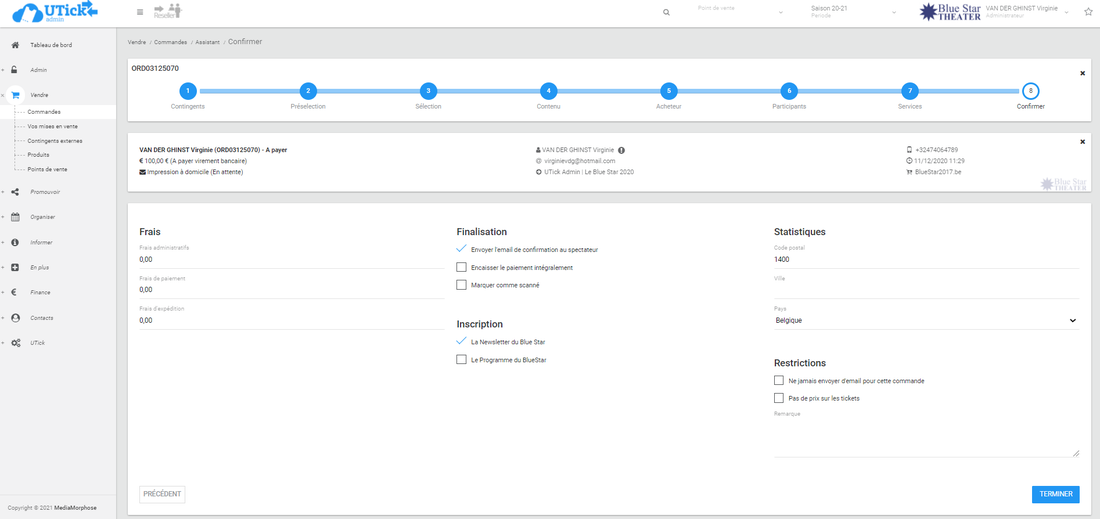Click the Promouvoir share icon
Viewport: 1100px width, 519px height.
click(x=15, y=191)
